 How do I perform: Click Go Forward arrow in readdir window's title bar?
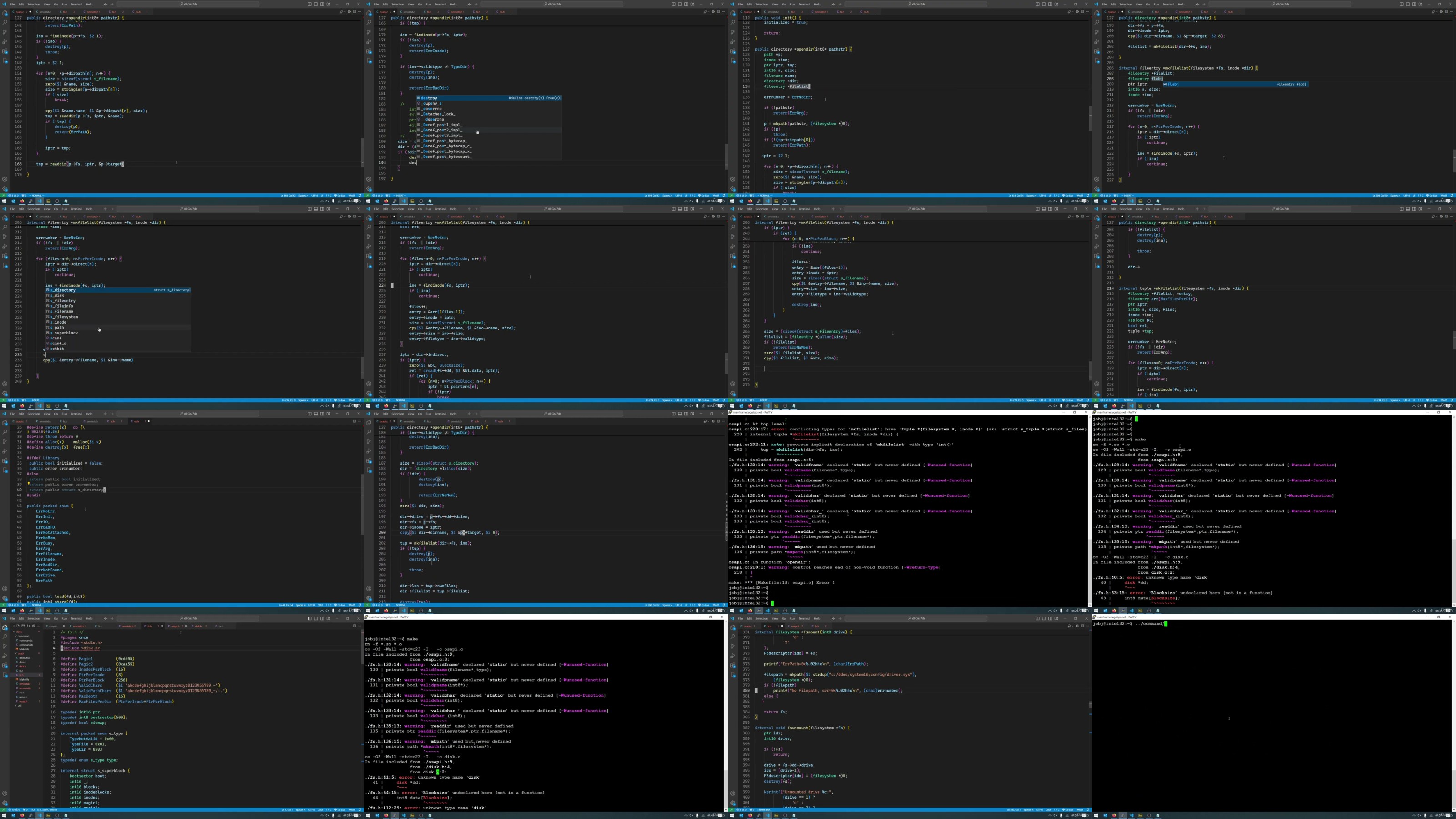[112, 4]
